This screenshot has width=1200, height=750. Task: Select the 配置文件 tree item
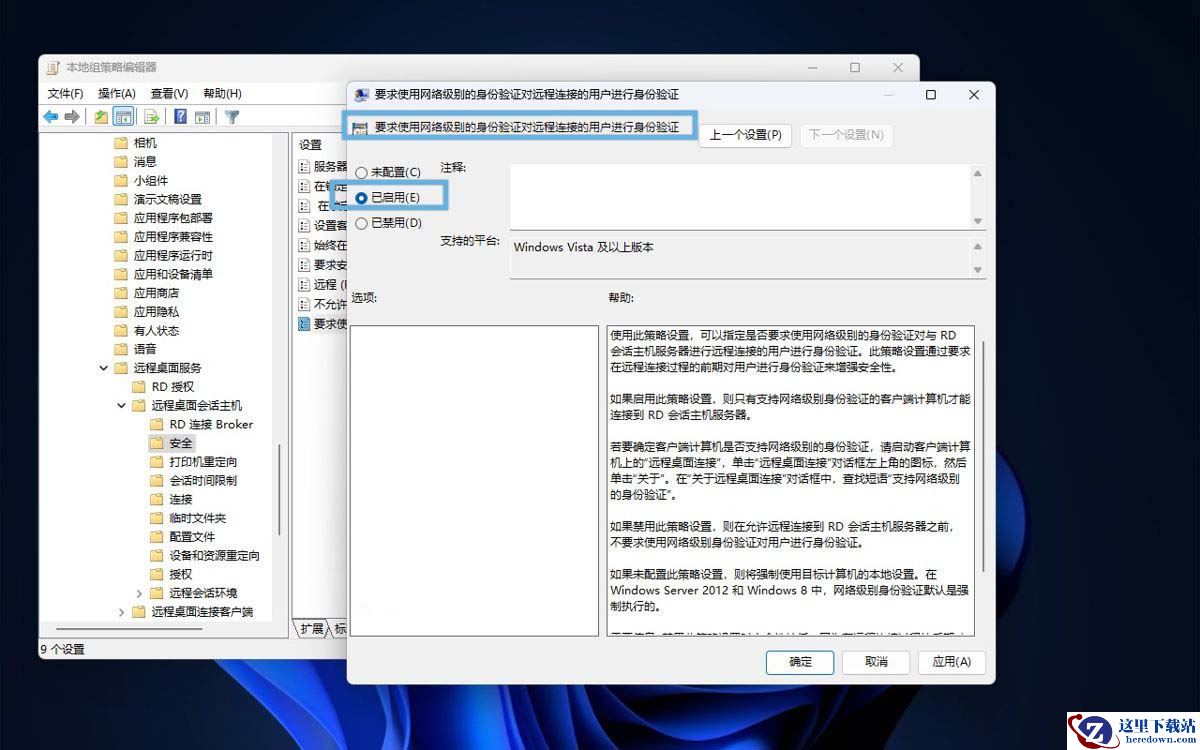(x=192, y=537)
